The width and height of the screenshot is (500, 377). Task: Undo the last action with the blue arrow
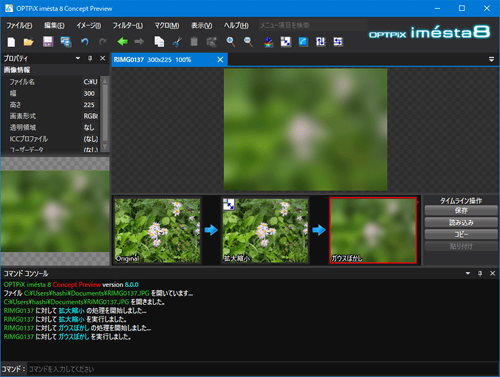pos(85,42)
